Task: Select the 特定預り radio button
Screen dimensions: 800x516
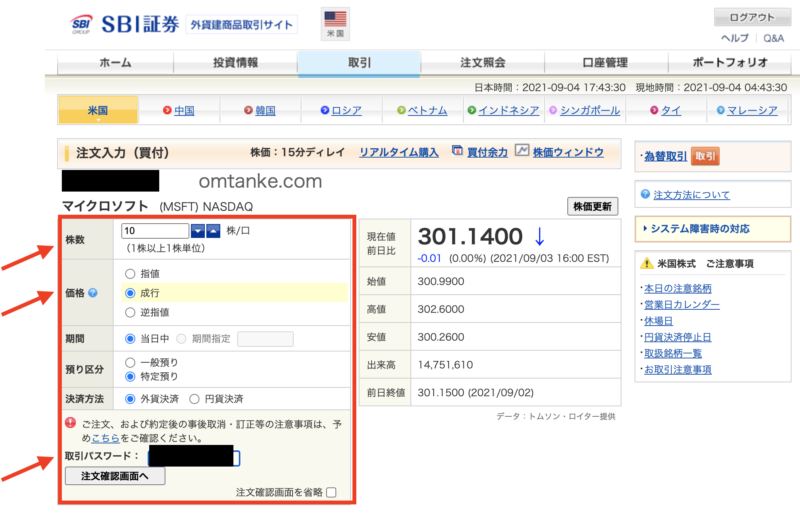Action: [x=130, y=377]
